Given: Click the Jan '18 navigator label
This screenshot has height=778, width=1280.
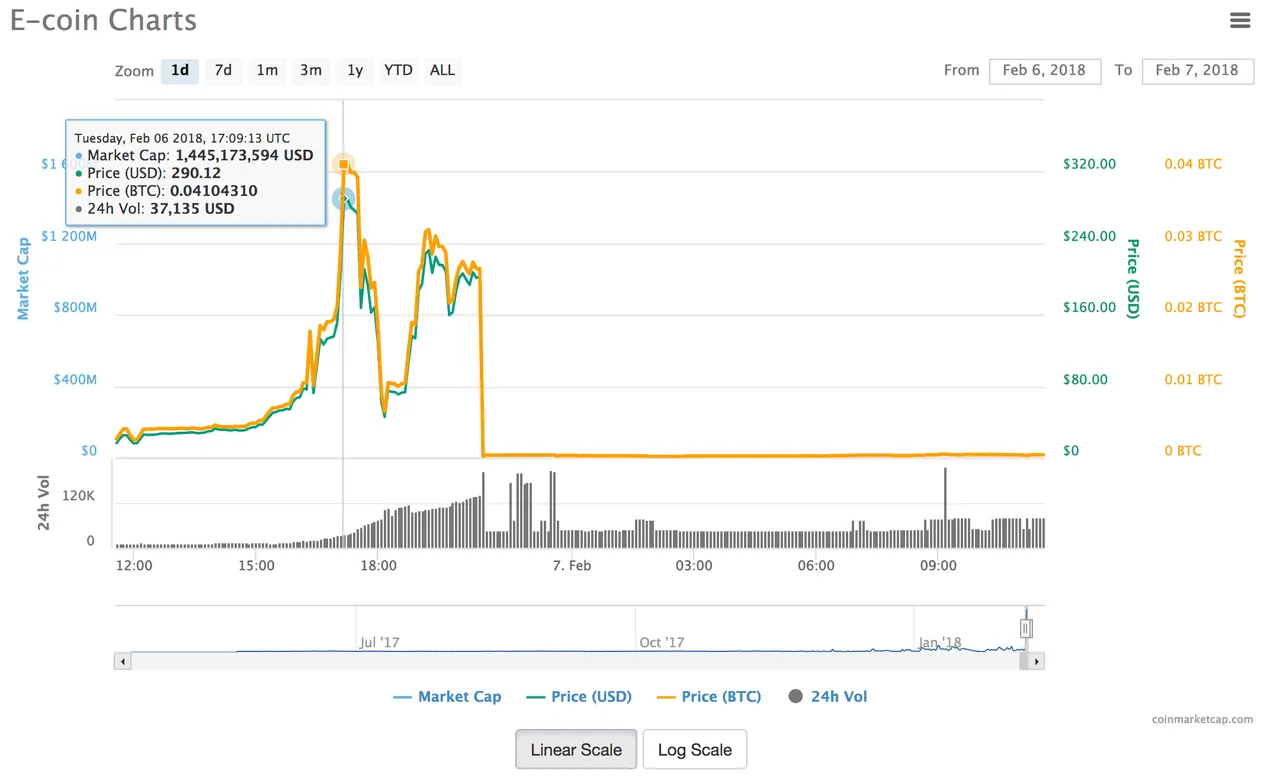Looking at the screenshot, I should [940, 642].
